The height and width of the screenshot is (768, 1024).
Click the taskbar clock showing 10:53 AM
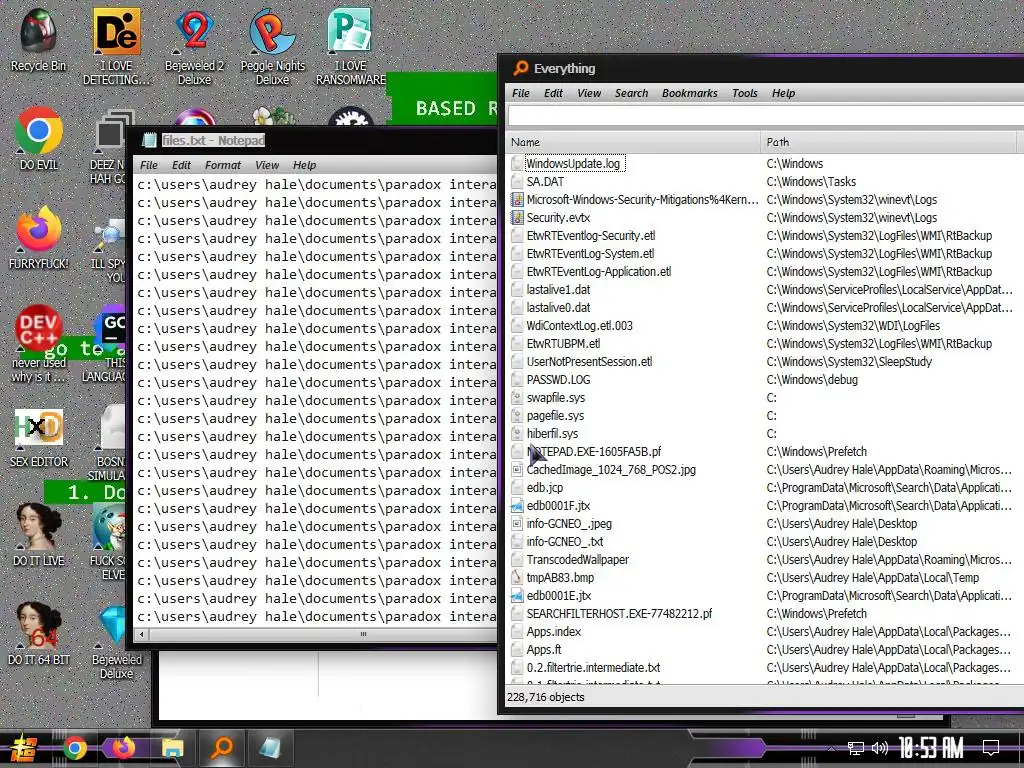coord(931,748)
